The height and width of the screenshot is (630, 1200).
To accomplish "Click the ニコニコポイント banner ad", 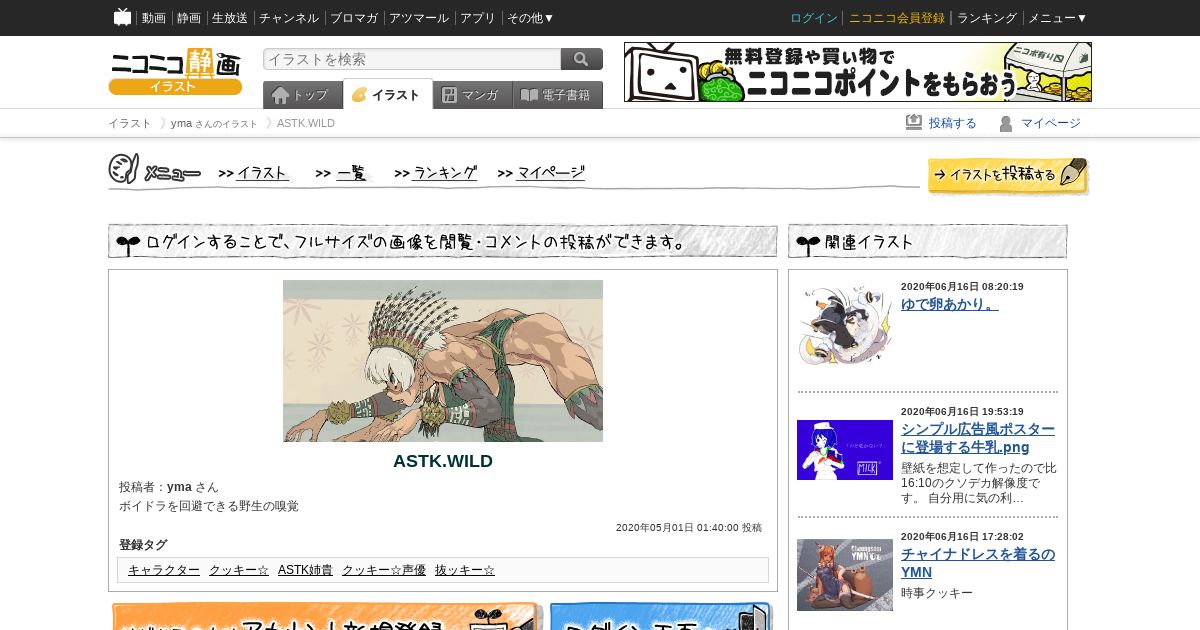I will click(858, 72).
